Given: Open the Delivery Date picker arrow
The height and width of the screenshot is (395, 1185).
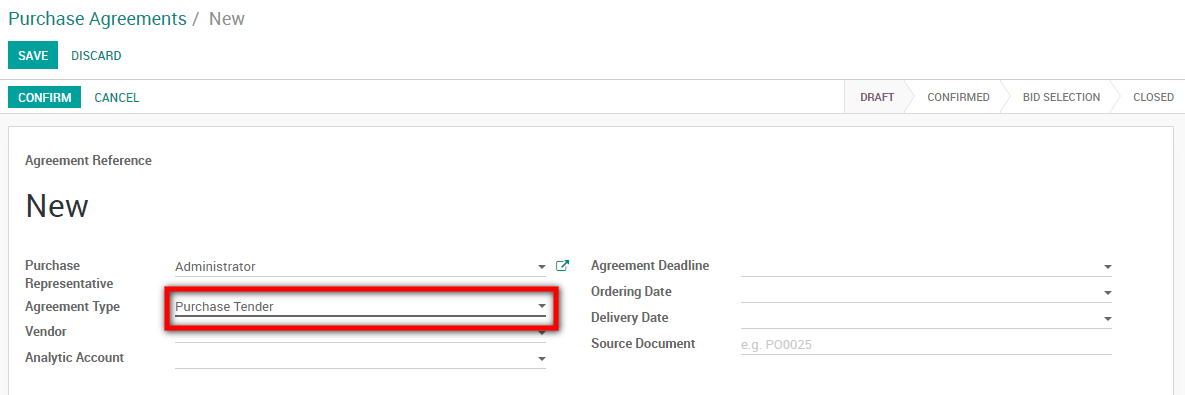Looking at the screenshot, I should pyautogui.click(x=1107, y=319).
